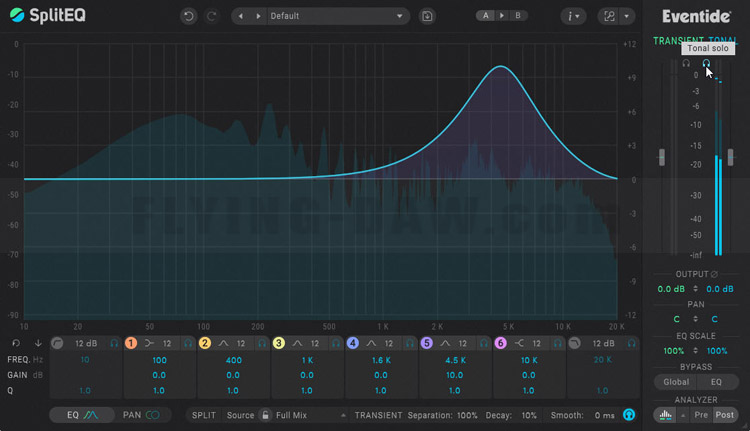Toggle band 4 on or off

click(353, 343)
